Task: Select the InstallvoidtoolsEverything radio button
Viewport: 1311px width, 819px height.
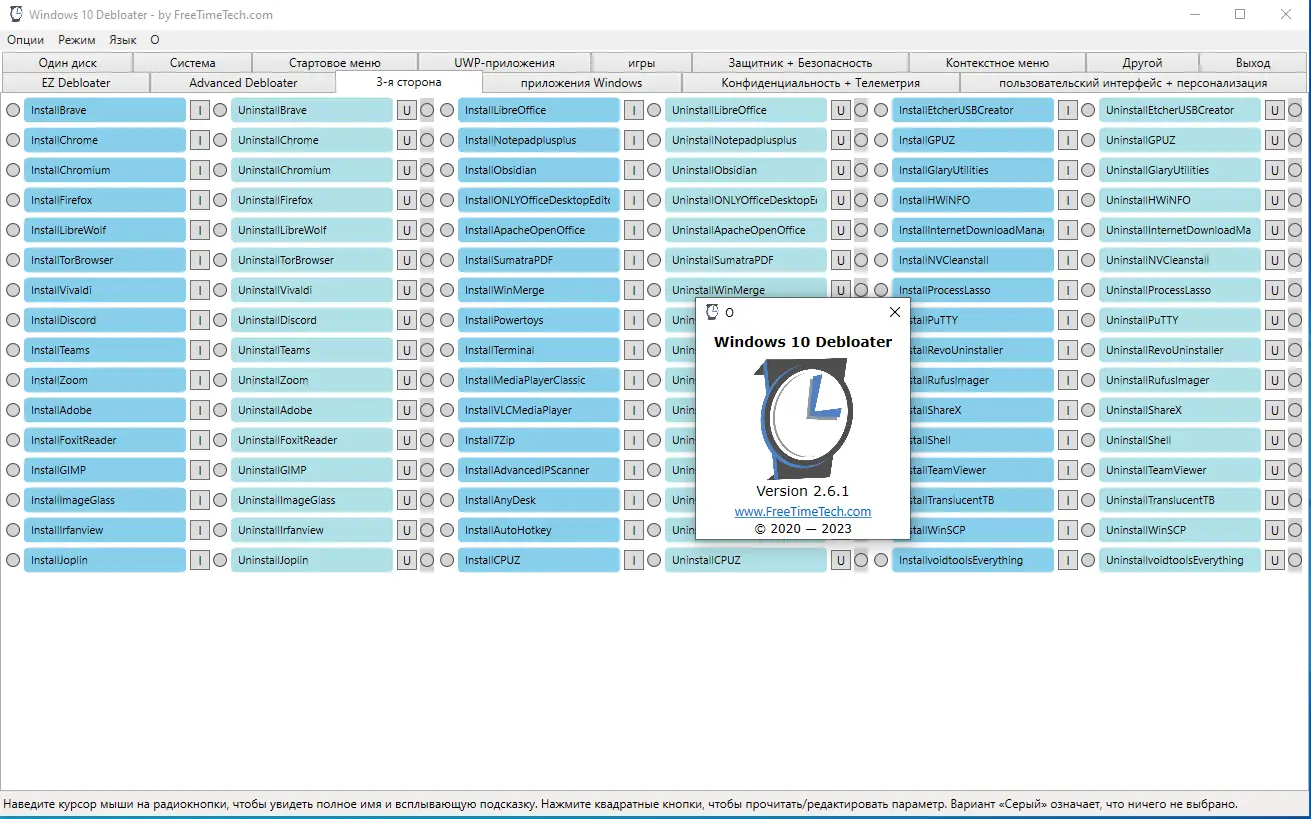Action: pos(881,560)
